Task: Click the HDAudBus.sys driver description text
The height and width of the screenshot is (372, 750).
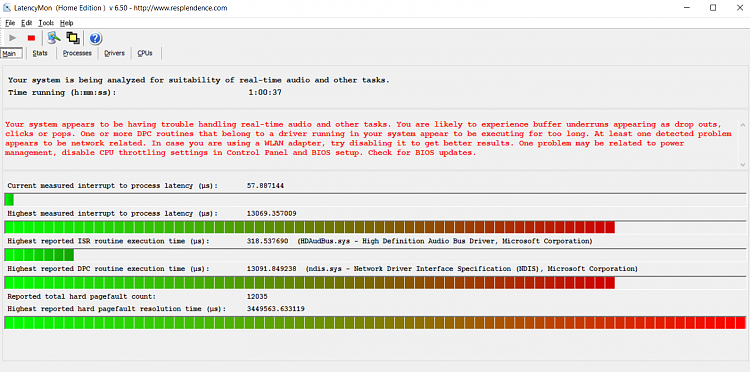Action: [445, 241]
